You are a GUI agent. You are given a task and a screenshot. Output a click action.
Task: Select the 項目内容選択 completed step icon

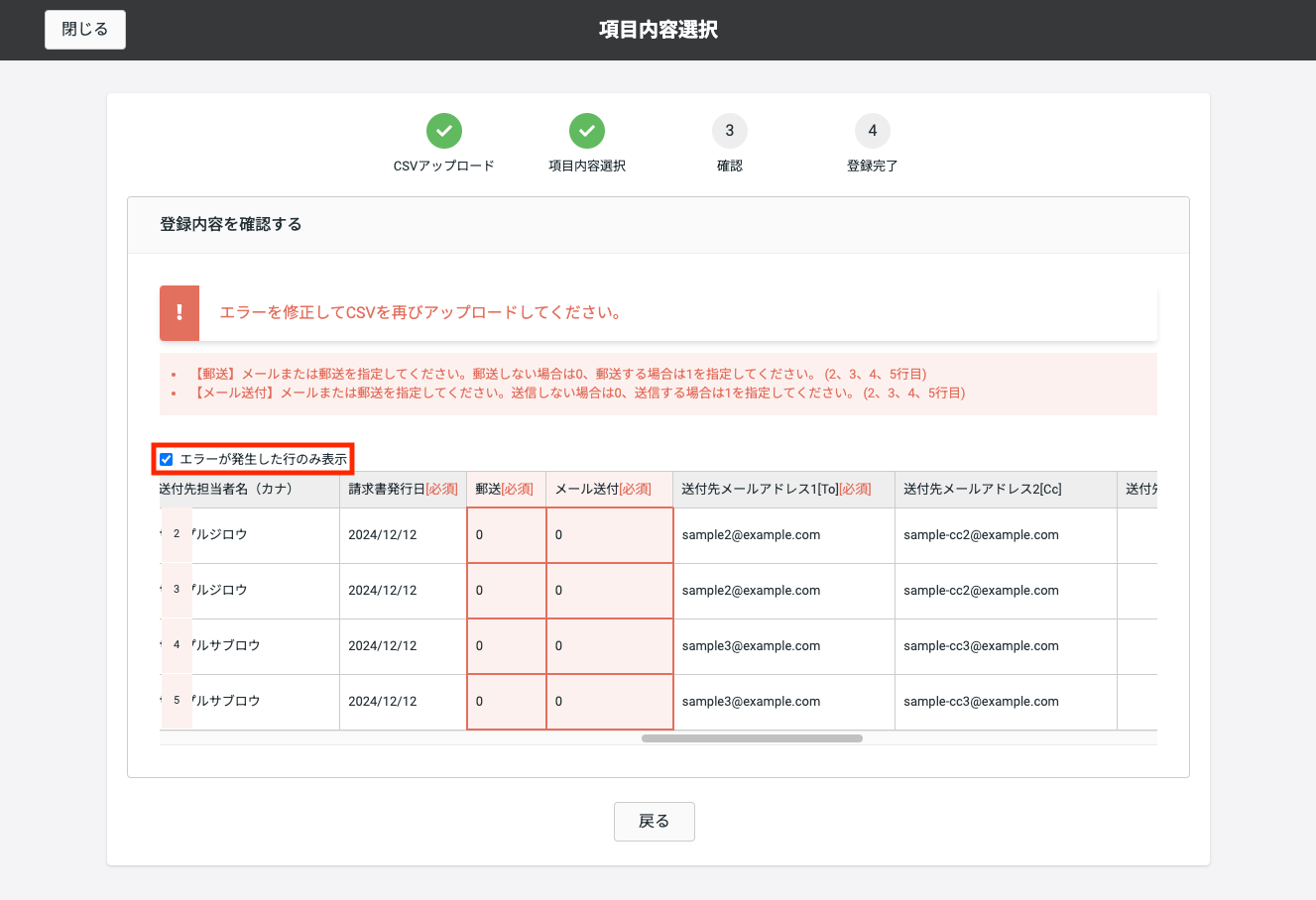click(x=587, y=130)
